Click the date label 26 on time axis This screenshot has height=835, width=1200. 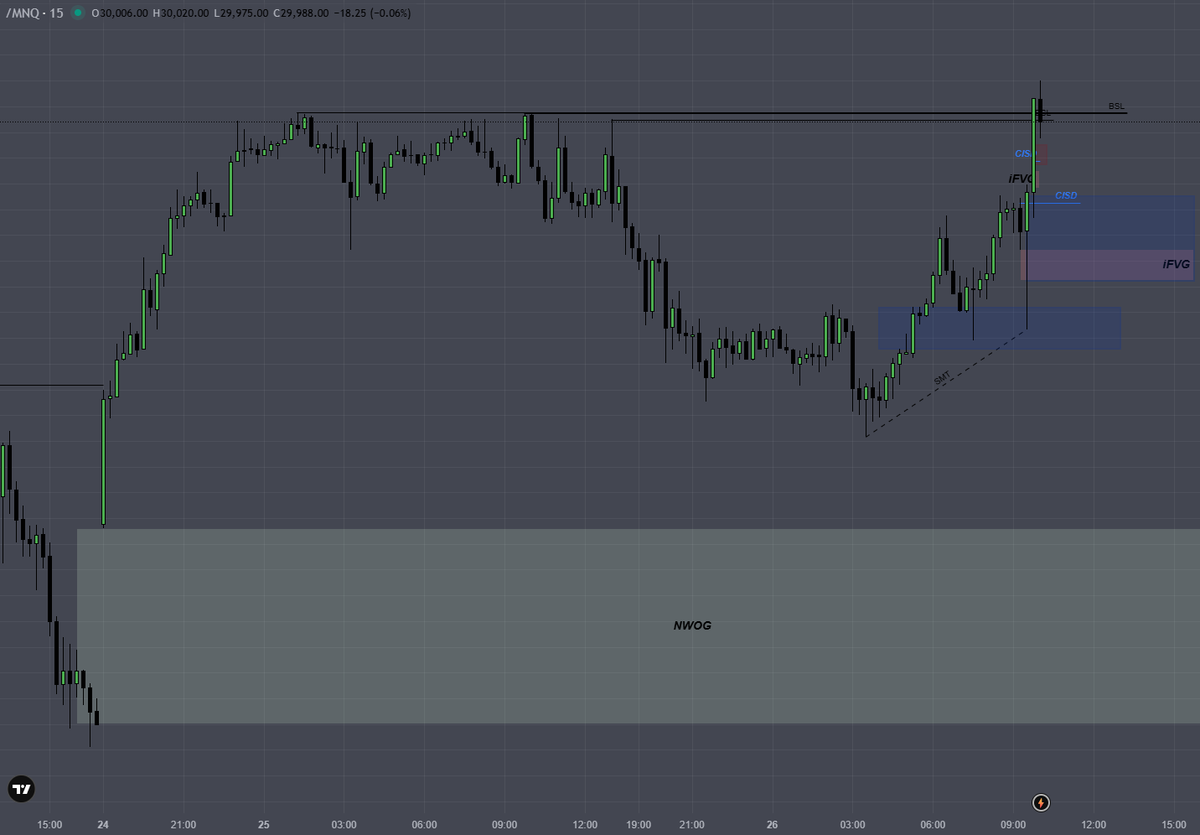772,825
